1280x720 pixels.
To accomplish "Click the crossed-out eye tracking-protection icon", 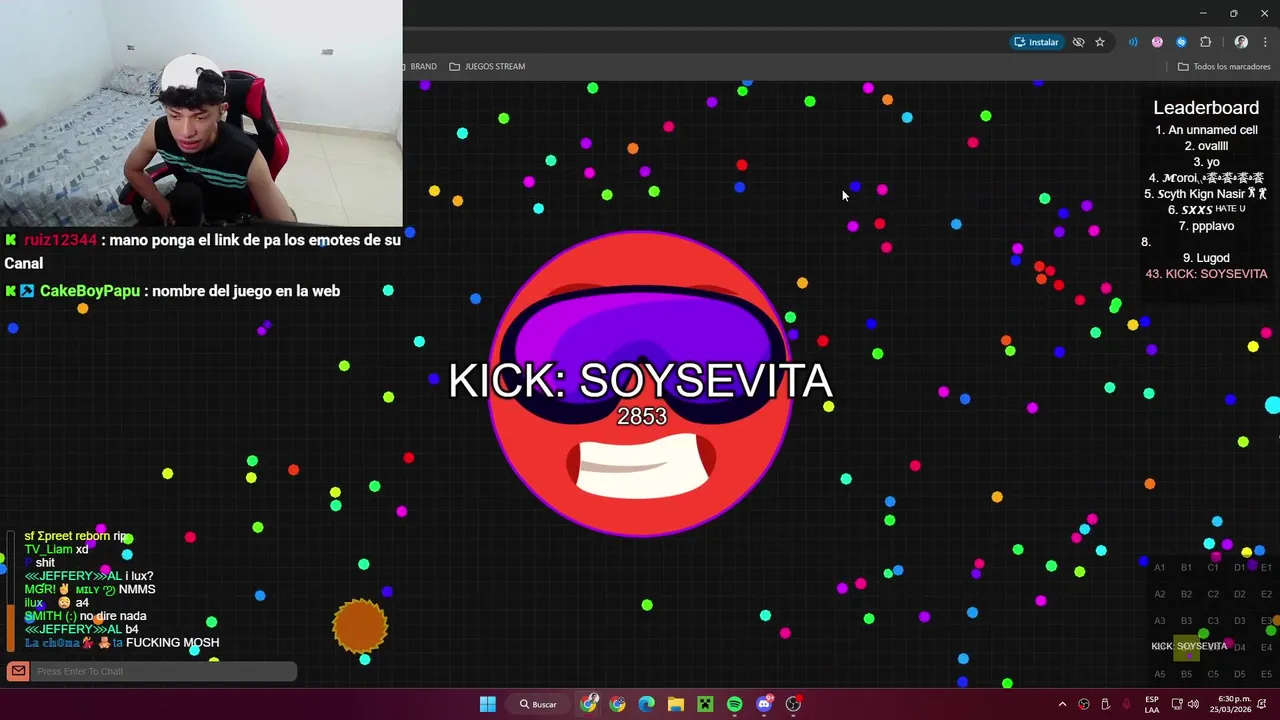I will [x=1078, y=42].
